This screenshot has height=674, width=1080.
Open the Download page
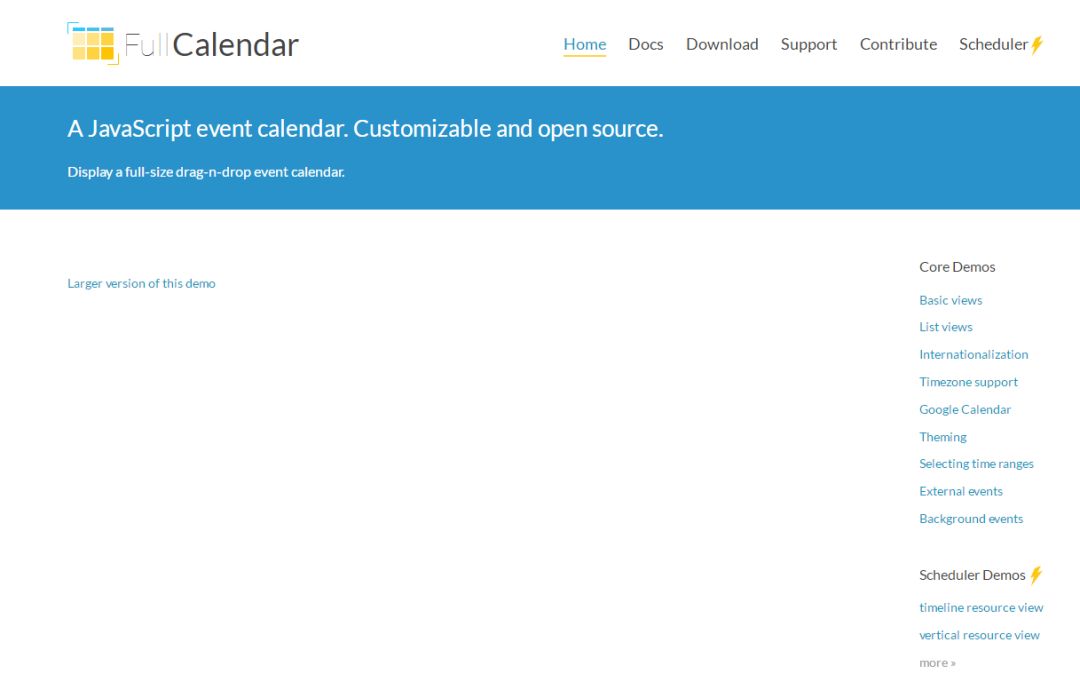722,44
